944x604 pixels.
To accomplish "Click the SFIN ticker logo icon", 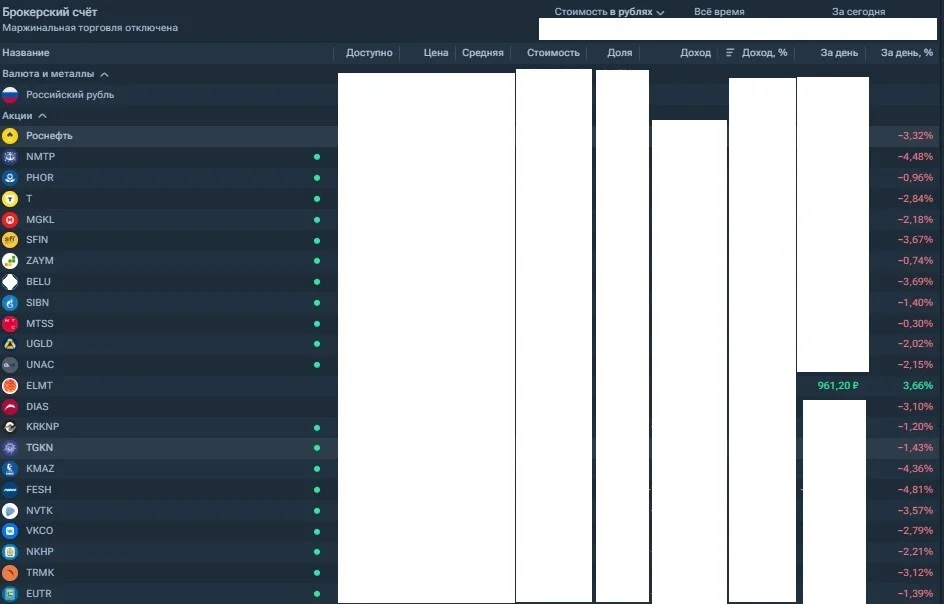I will coord(10,240).
